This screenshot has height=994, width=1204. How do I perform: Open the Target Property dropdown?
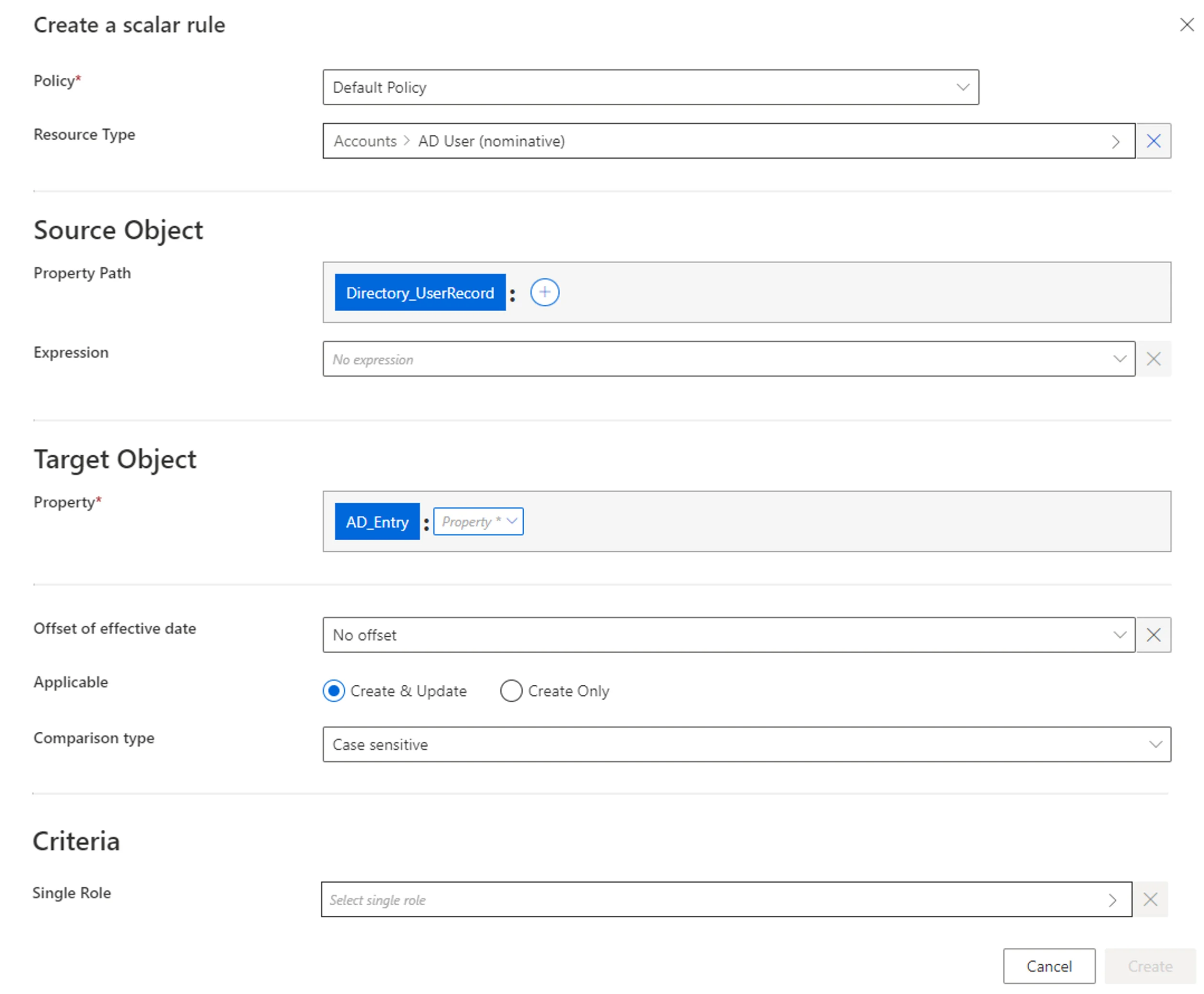click(x=478, y=521)
